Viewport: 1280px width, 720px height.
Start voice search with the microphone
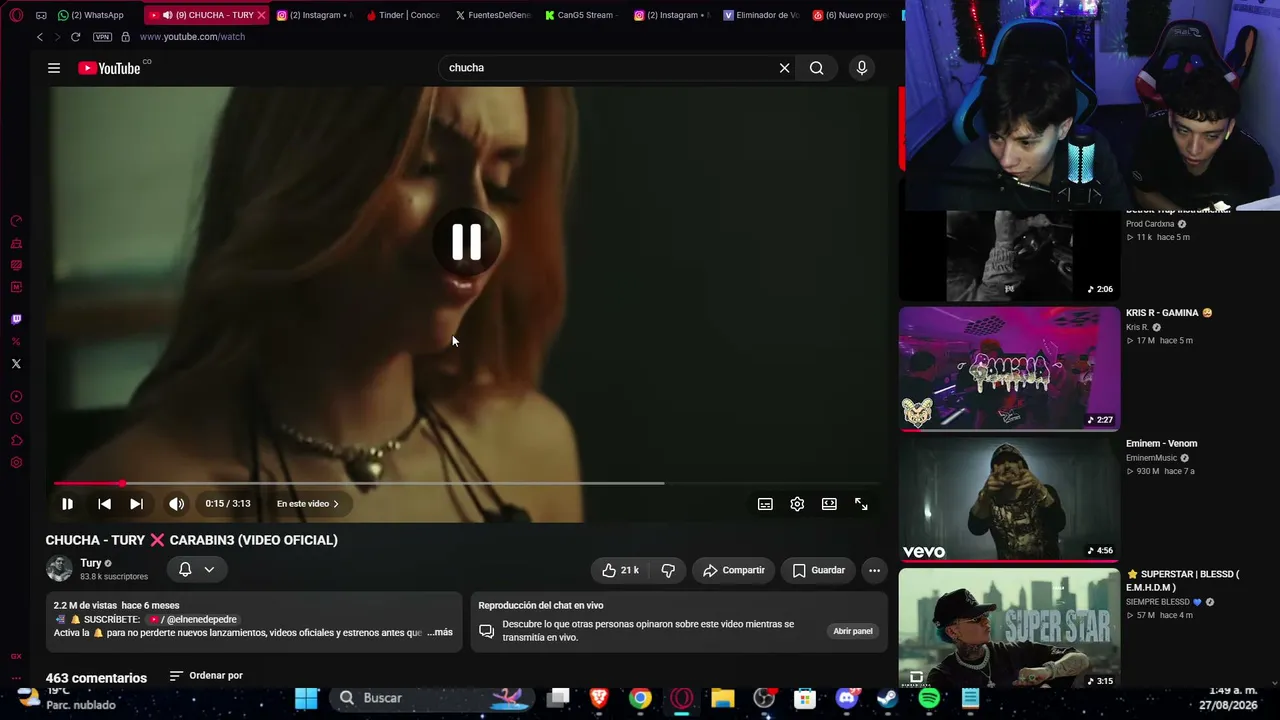pyautogui.click(x=862, y=68)
